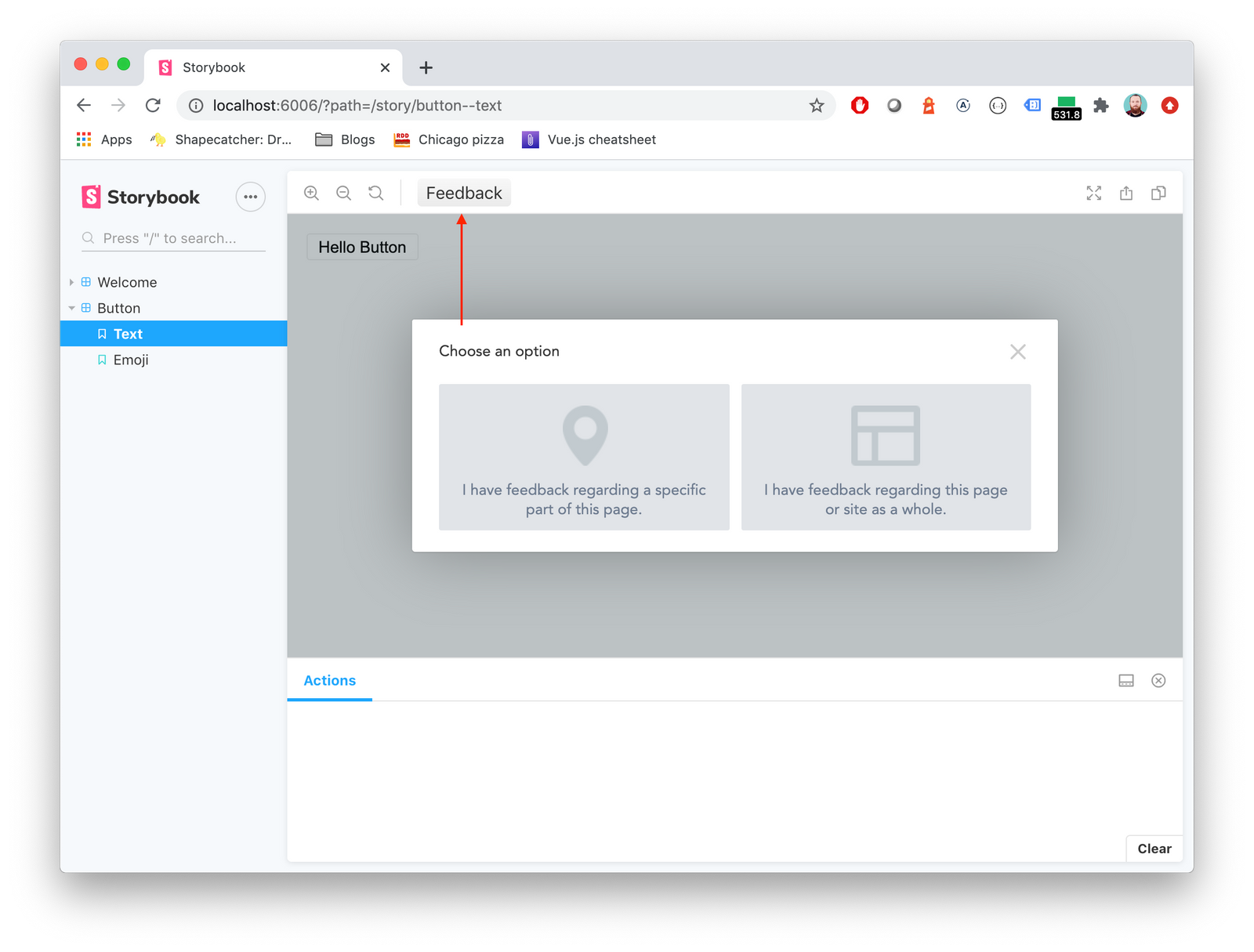Click the Feedback button

point(463,193)
